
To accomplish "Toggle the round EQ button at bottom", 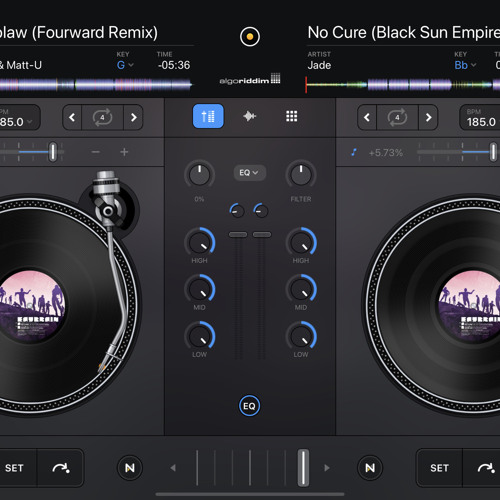I will [x=249, y=406].
